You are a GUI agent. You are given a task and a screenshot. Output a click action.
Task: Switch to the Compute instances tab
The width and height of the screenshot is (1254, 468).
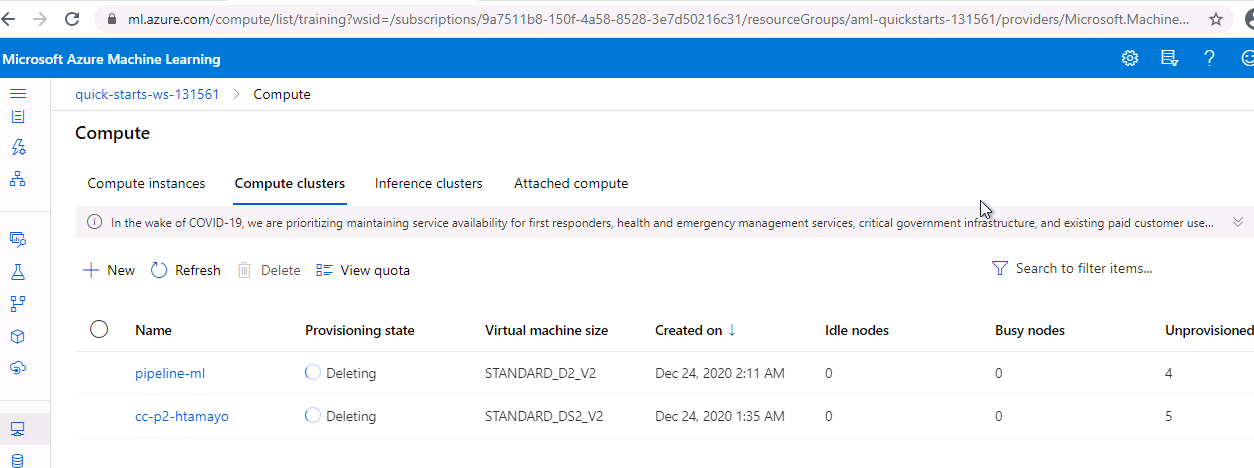[146, 183]
